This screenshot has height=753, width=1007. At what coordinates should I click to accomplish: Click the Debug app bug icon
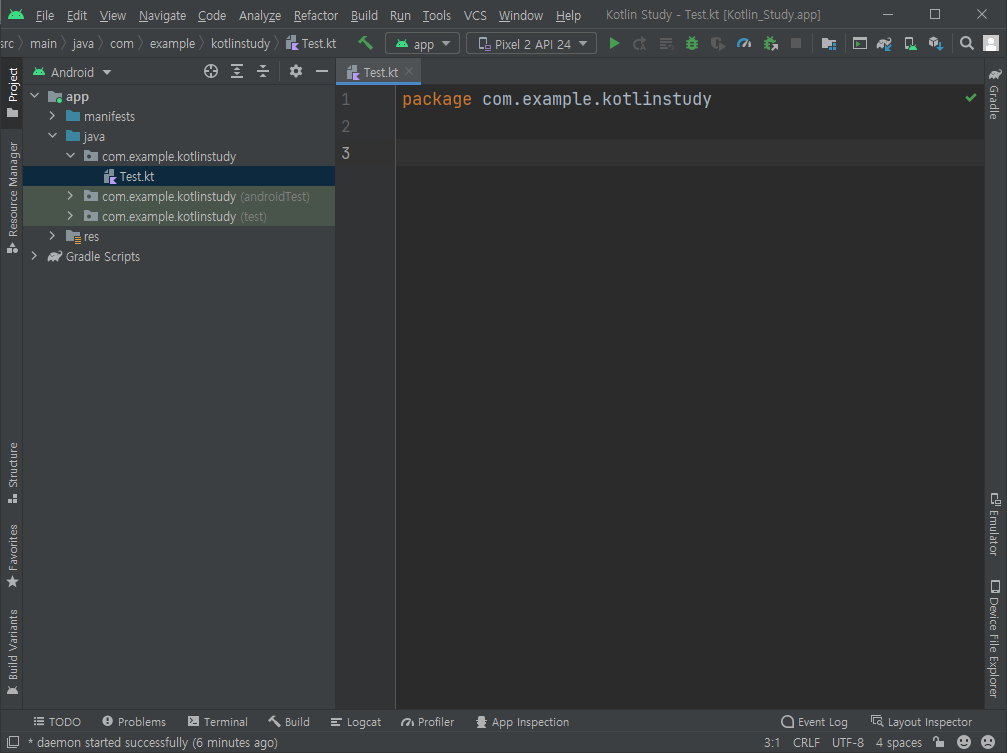[692, 43]
